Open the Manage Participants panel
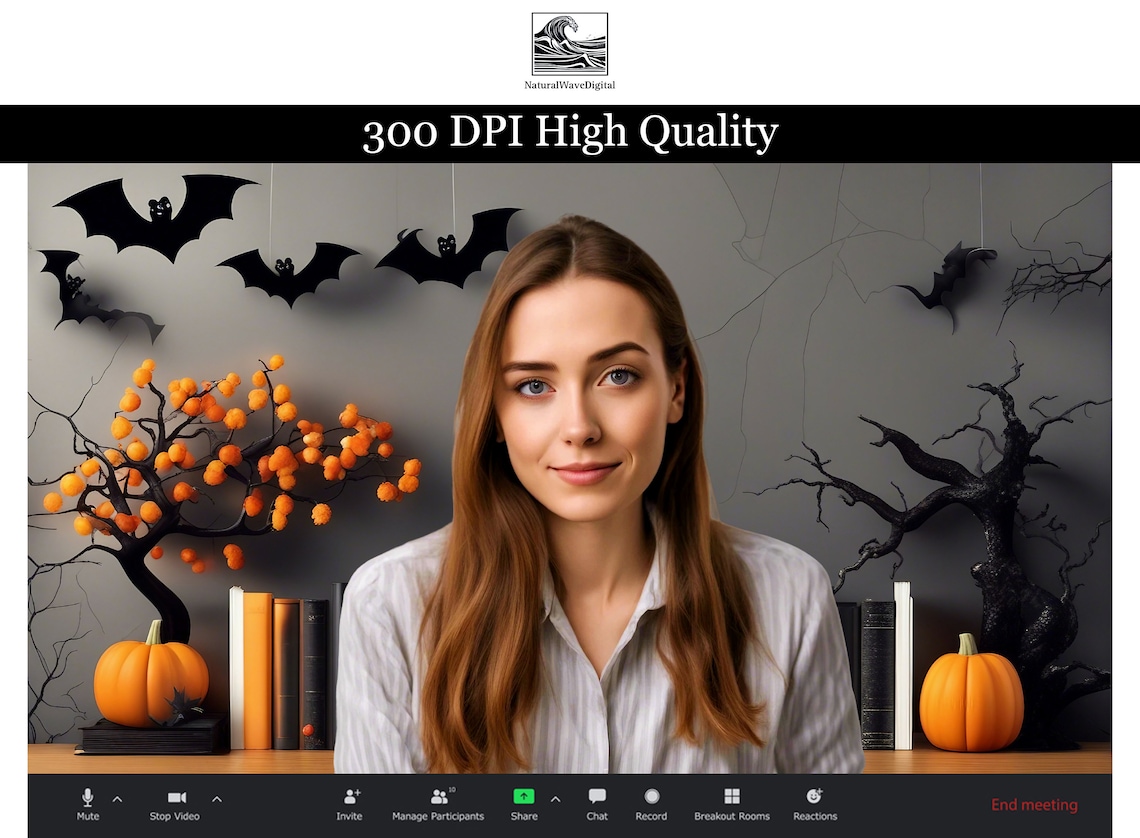The height and width of the screenshot is (838, 1140). coord(438,798)
